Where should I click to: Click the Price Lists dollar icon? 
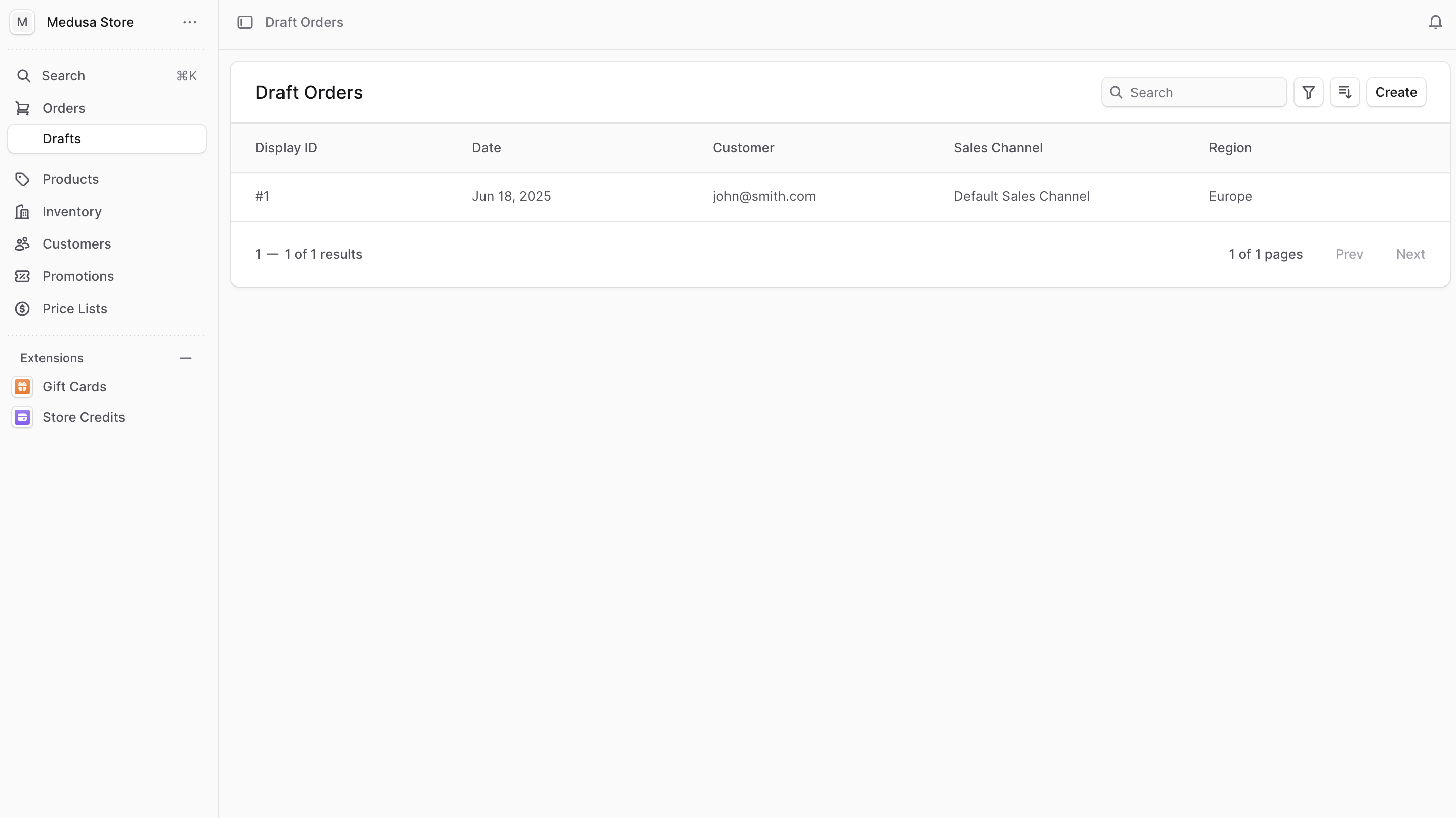22,309
